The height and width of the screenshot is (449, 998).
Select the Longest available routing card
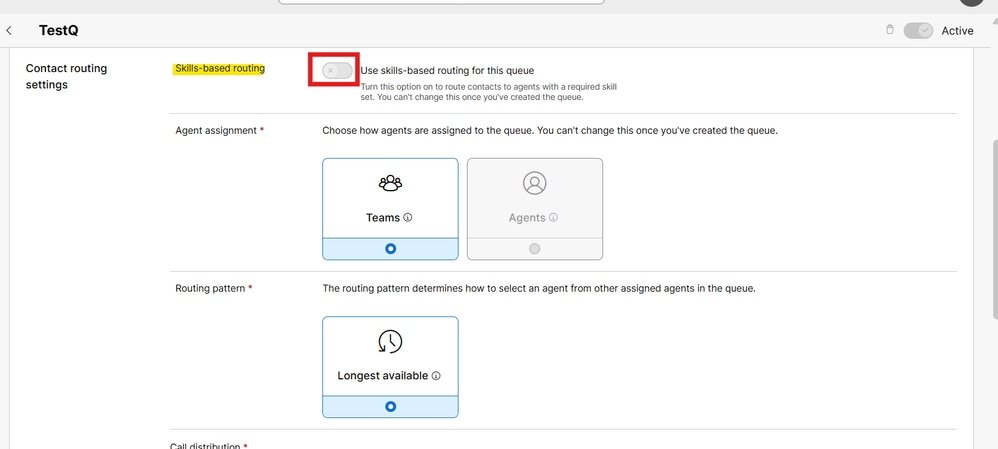(390, 367)
